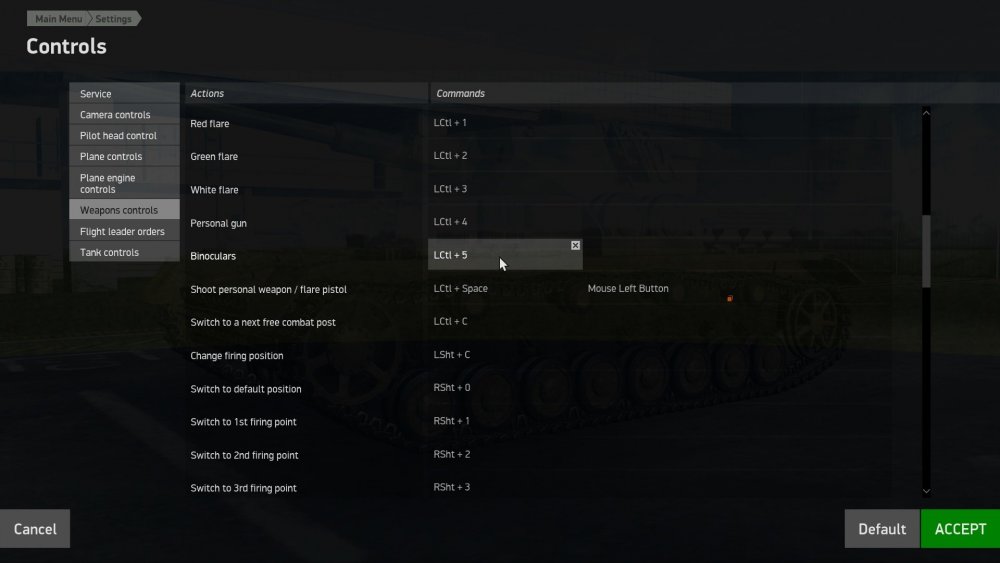Confirm changes with ACCEPT button
This screenshot has width=1000, height=563.
960,529
